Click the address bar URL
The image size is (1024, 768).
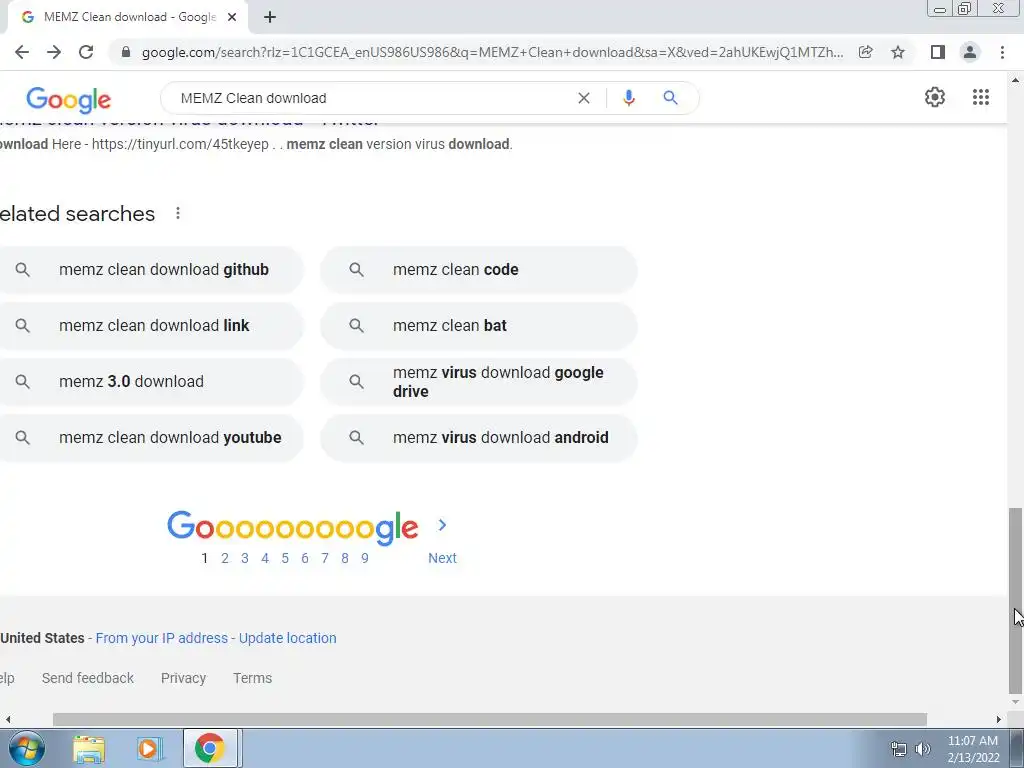click(x=492, y=52)
